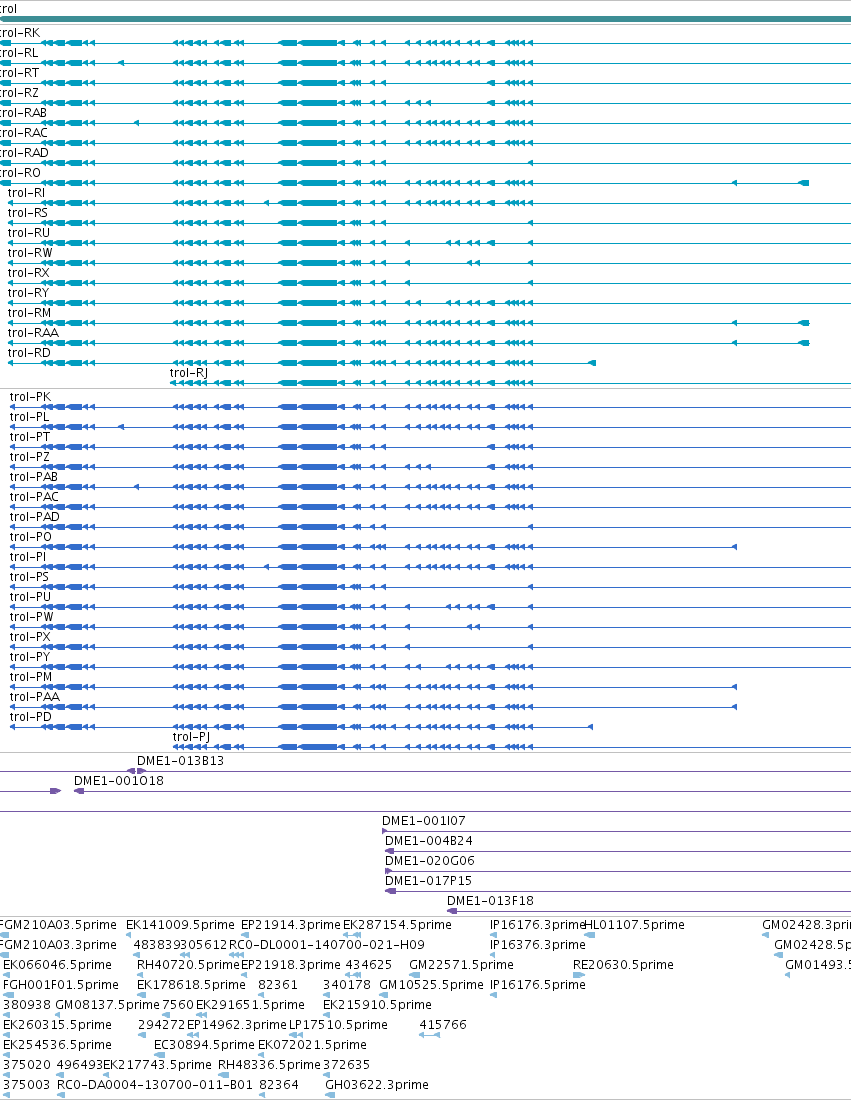Viewport: 851px width, 1100px height.
Task: Select transcript label trol-RAC
Action: (x=24, y=133)
